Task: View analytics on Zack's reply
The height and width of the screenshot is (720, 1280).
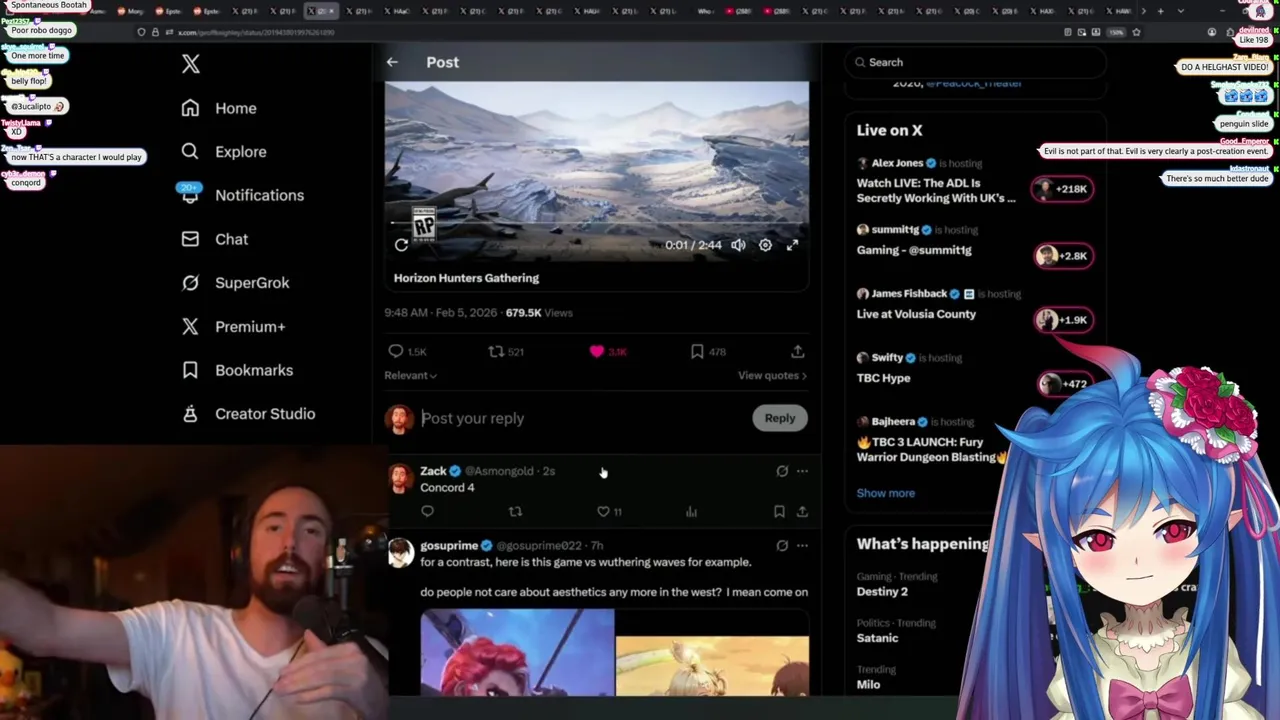Action: [x=691, y=512]
